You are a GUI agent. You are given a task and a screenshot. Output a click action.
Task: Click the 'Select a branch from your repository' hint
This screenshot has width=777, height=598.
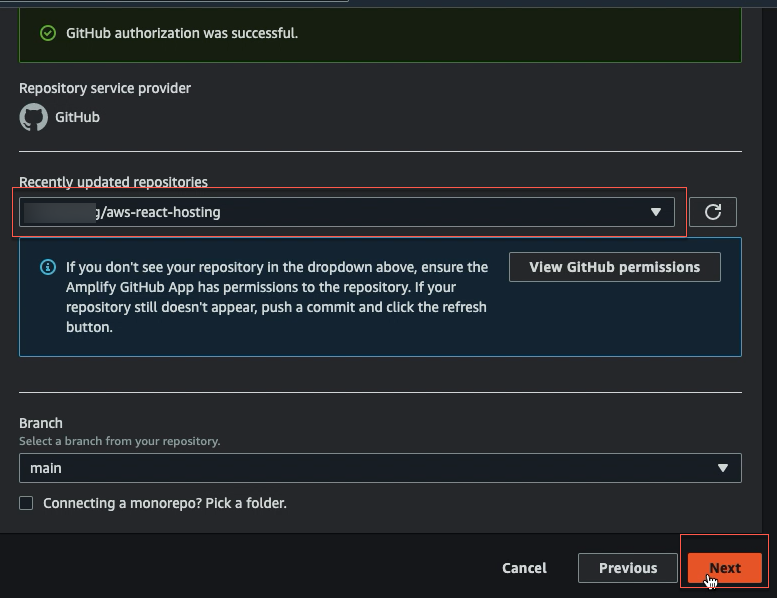point(119,441)
